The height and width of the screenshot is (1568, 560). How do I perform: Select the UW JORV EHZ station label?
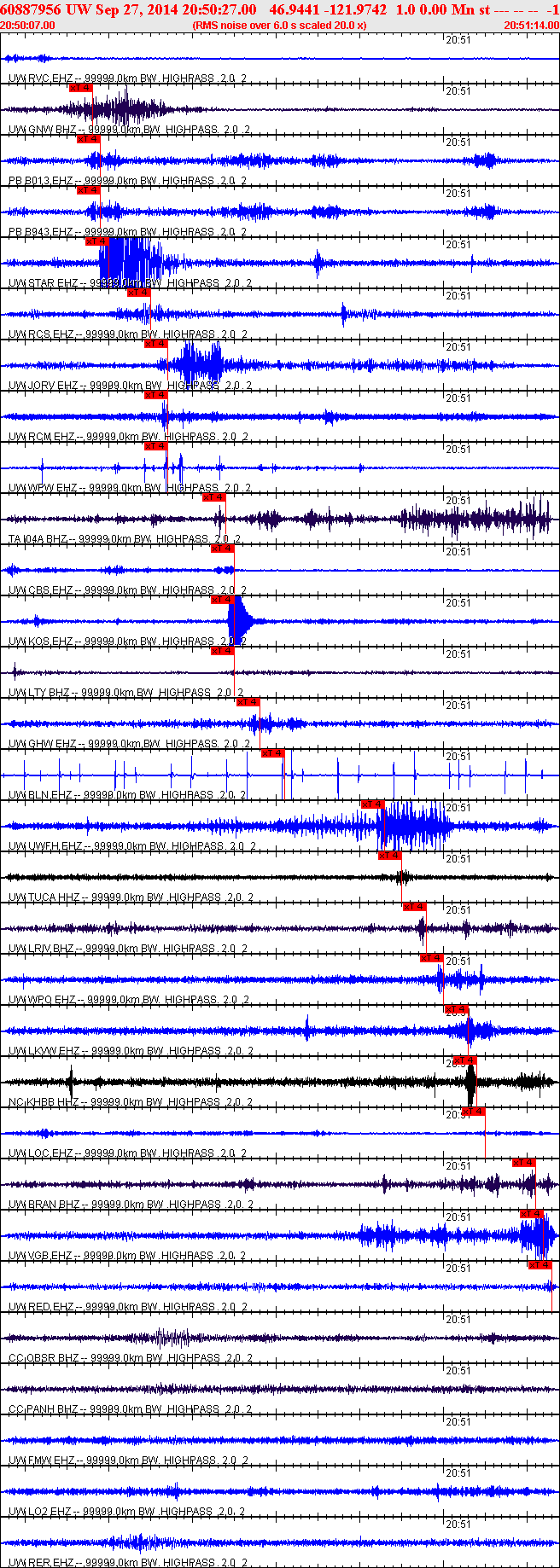[x=131, y=386]
